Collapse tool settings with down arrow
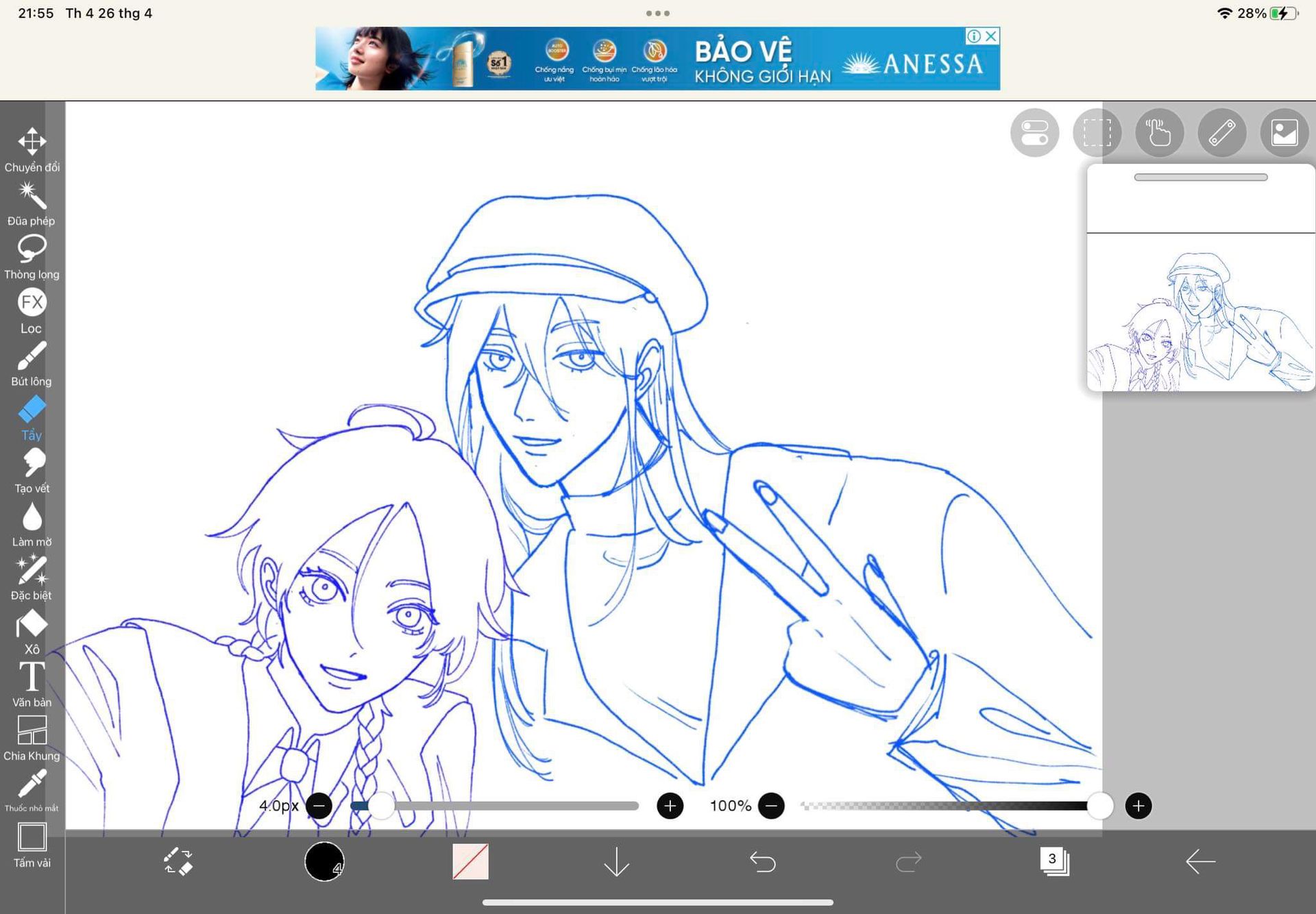Image resolution: width=1316 pixels, height=914 pixels. click(616, 861)
